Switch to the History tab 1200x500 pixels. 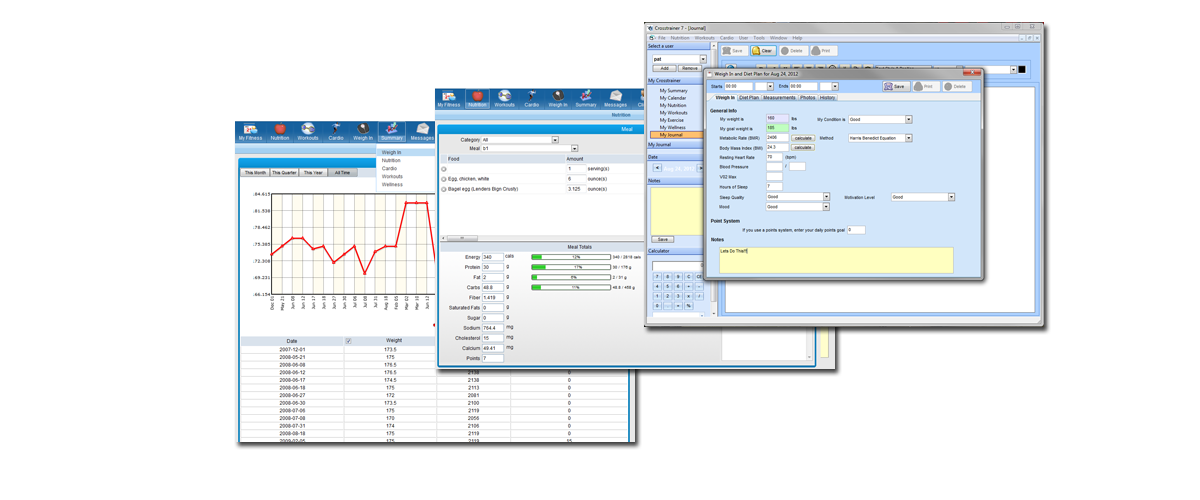click(828, 98)
